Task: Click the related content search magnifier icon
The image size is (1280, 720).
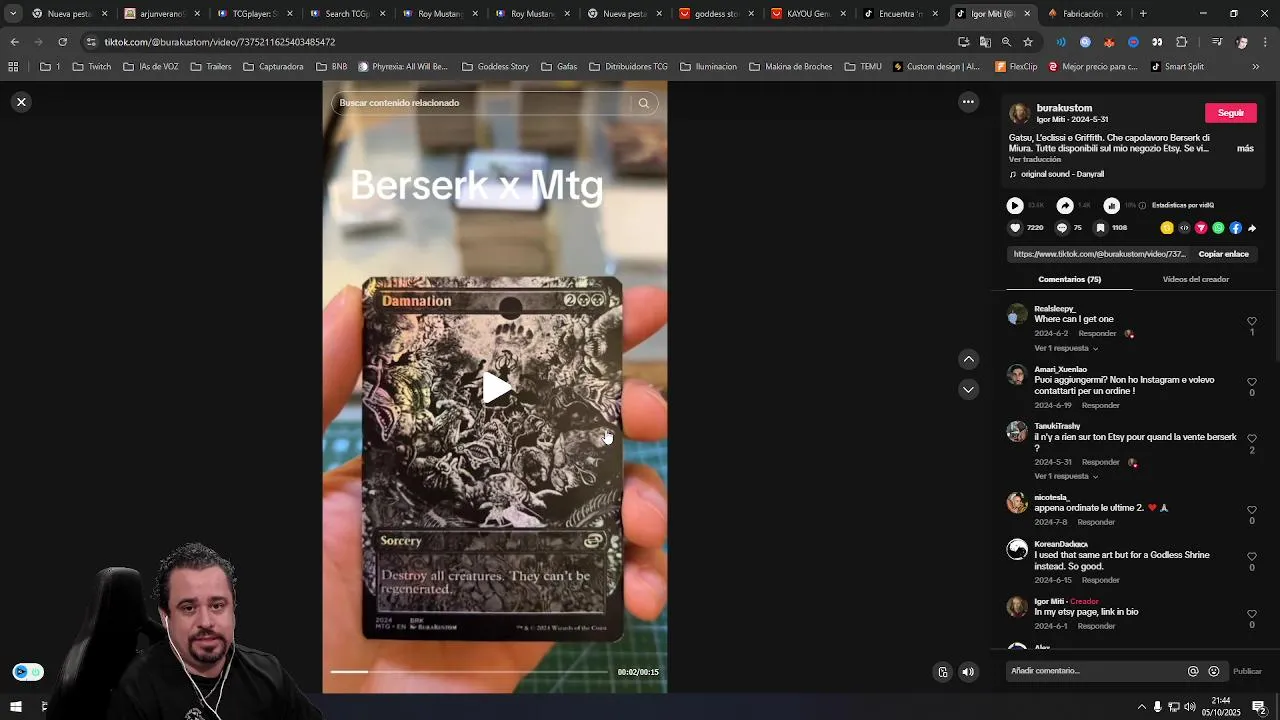Action: tap(644, 103)
